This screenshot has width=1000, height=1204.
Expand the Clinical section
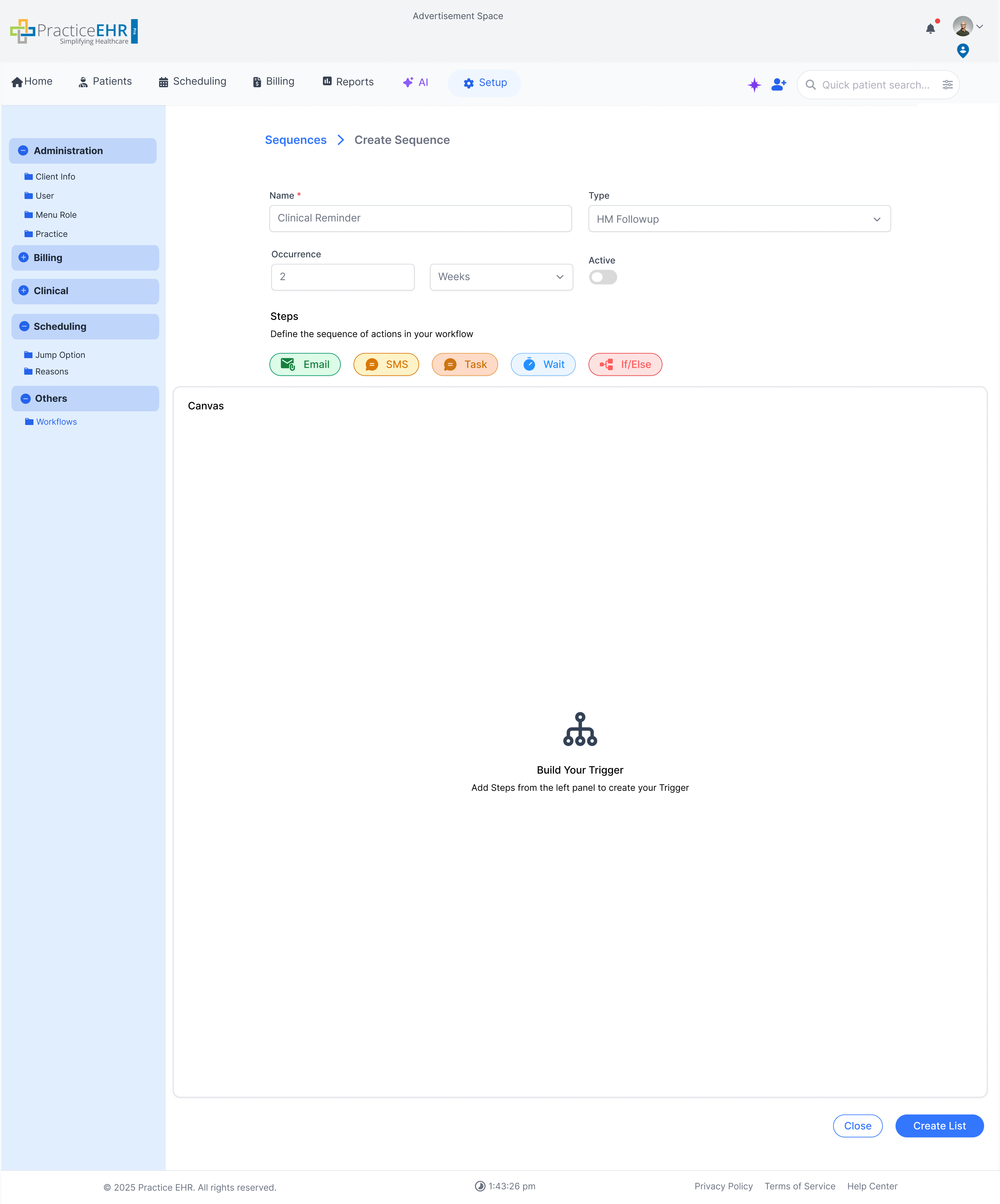click(24, 291)
